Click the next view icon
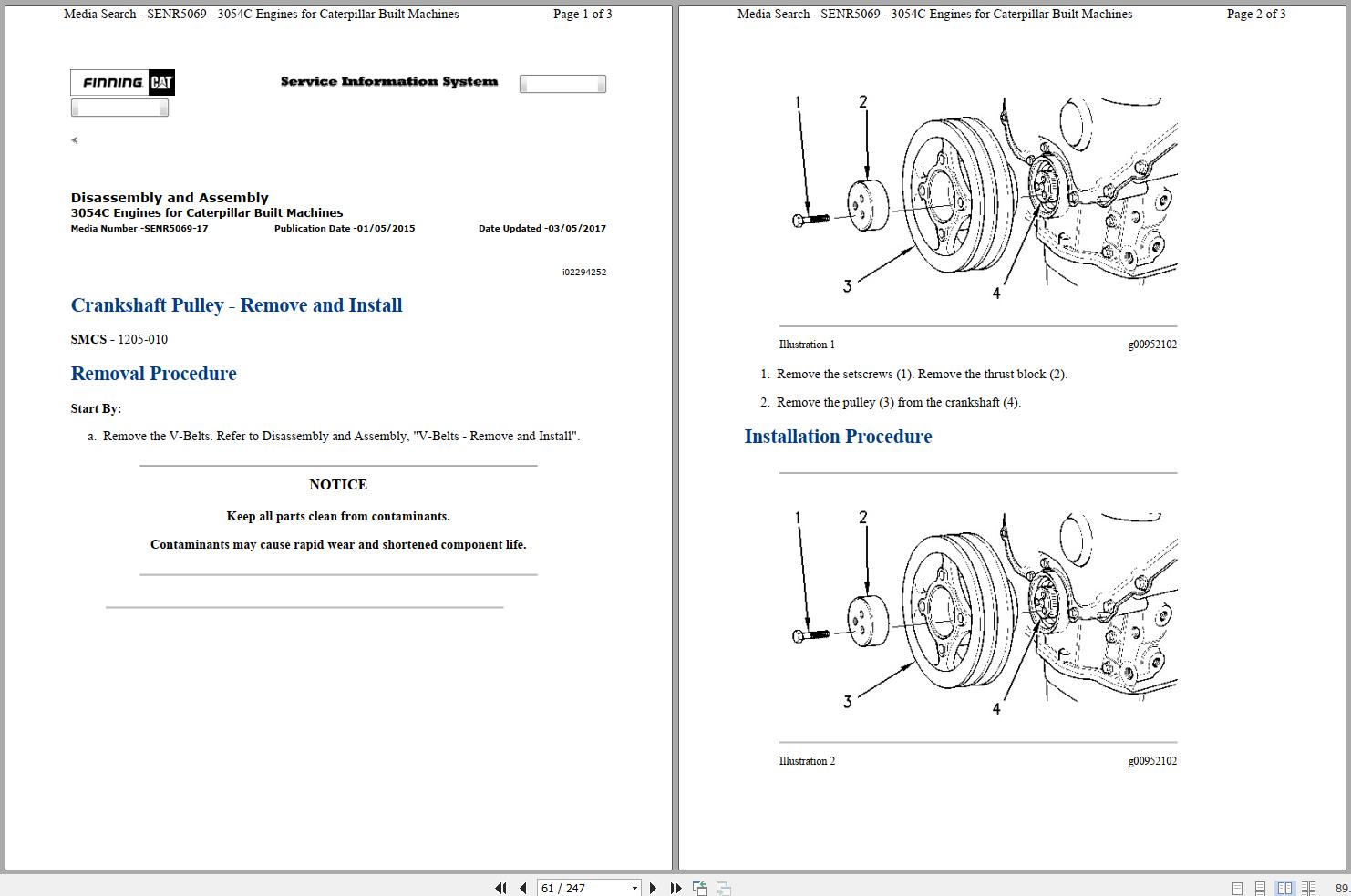The image size is (1351, 896). point(723,888)
